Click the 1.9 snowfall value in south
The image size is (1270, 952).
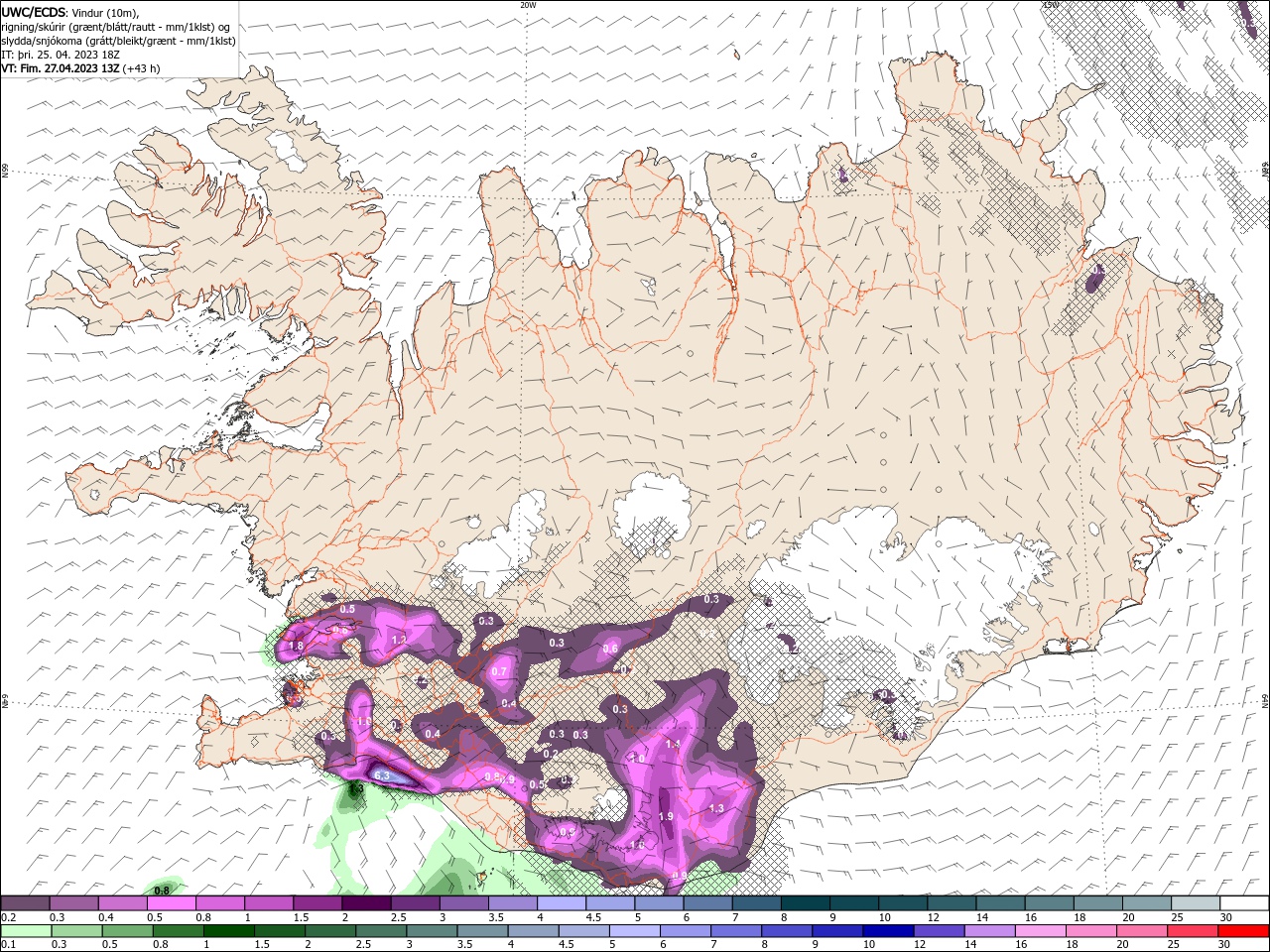pyautogui.click(x=666, y=816)
